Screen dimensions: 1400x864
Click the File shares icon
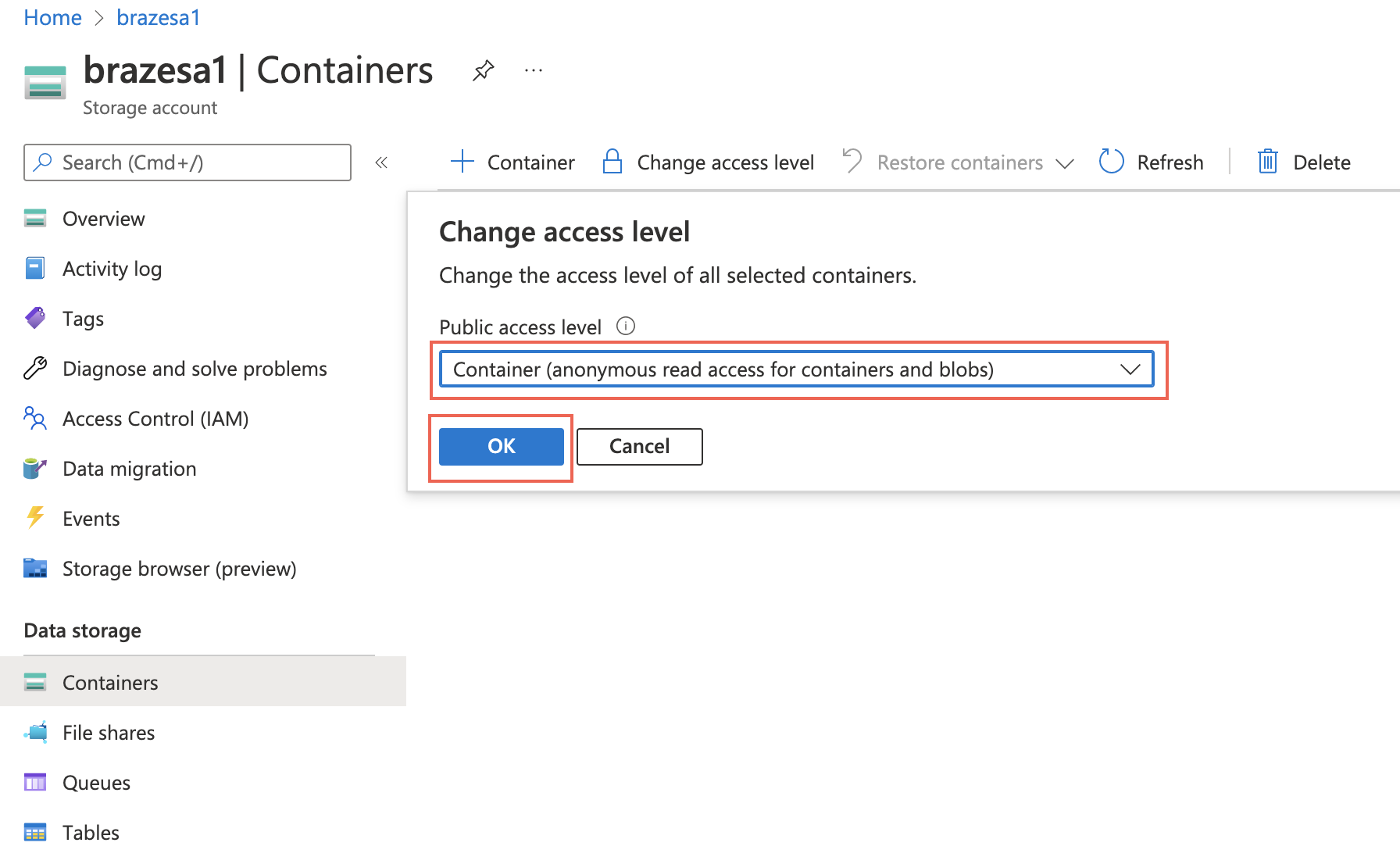[35, 732]
